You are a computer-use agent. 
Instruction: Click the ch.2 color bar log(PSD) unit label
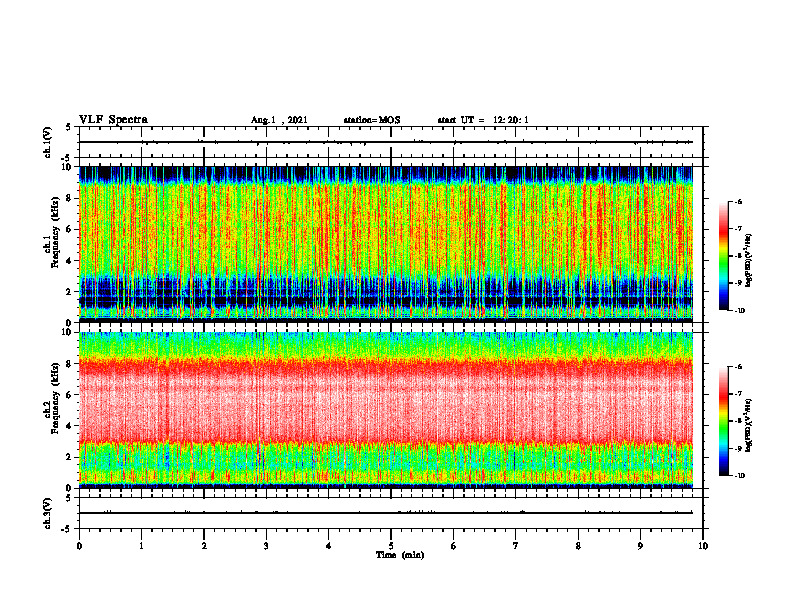coord(749,425)
